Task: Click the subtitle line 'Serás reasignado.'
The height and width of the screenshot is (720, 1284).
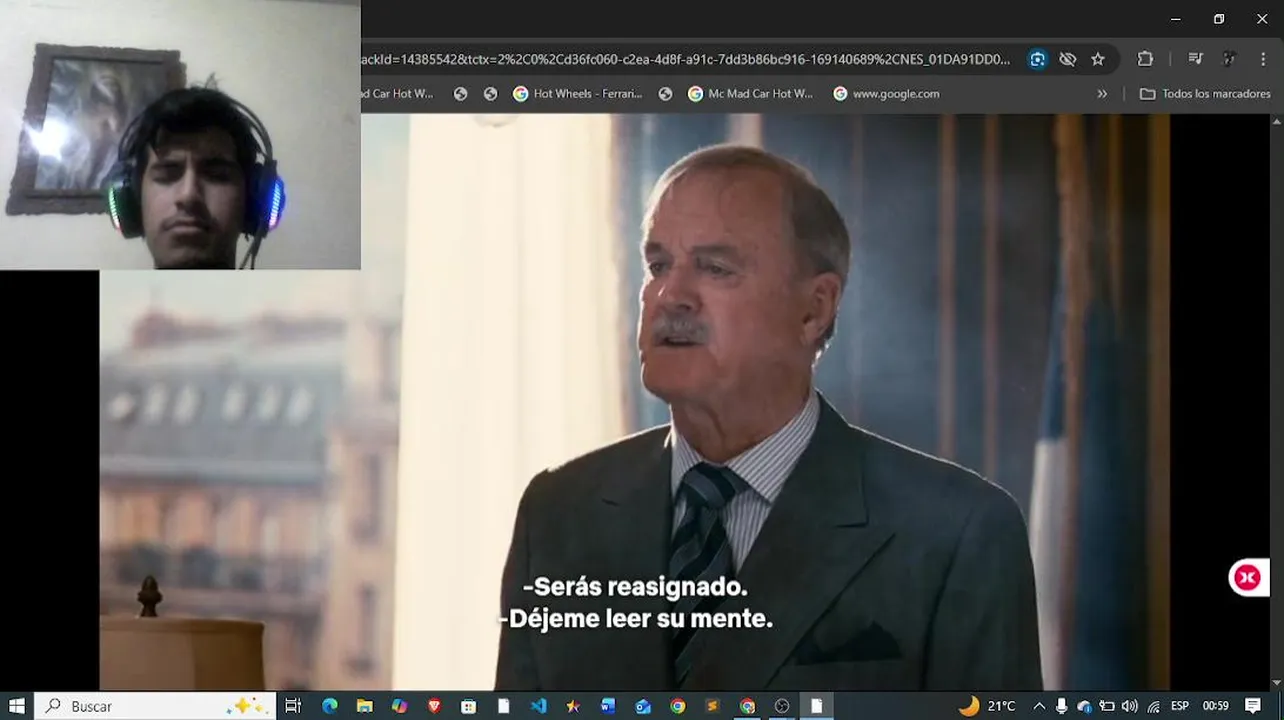Action: (x=635, y=587)
